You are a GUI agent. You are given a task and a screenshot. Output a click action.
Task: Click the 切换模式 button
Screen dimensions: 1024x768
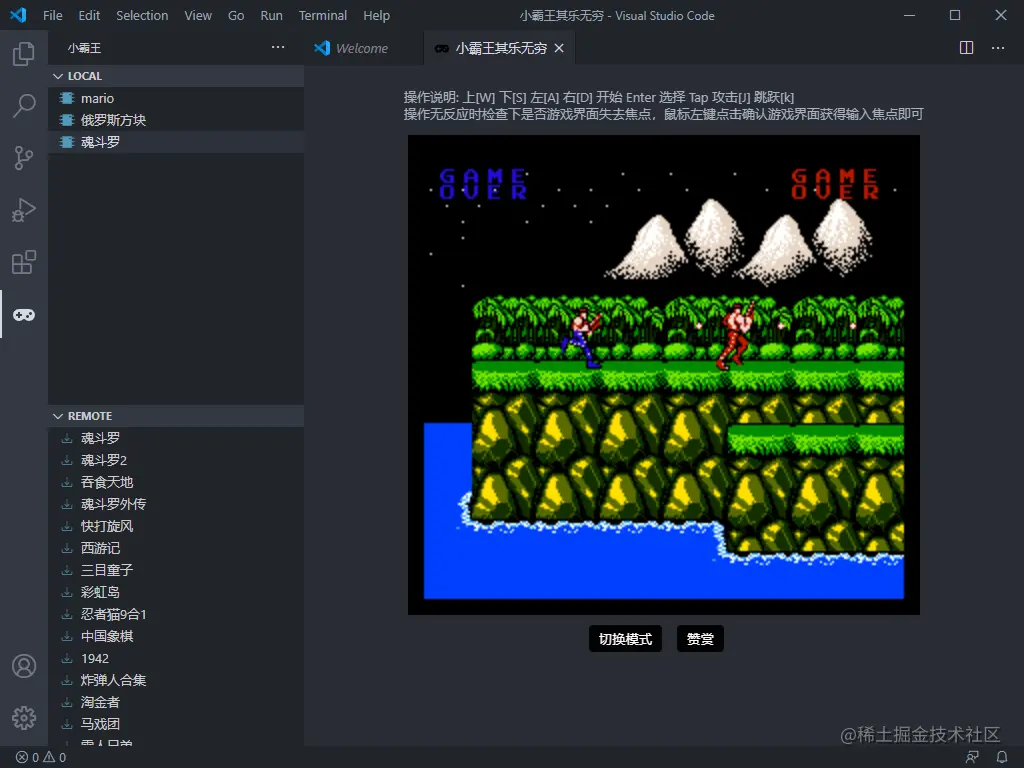[625, 639]
